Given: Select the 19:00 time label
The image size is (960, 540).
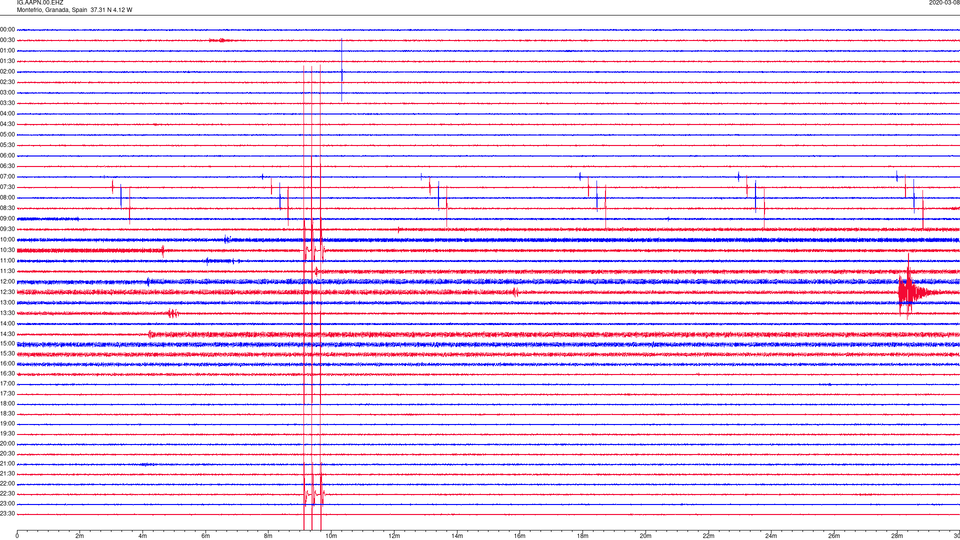Looking at the screenshot, I should point(7,424).
